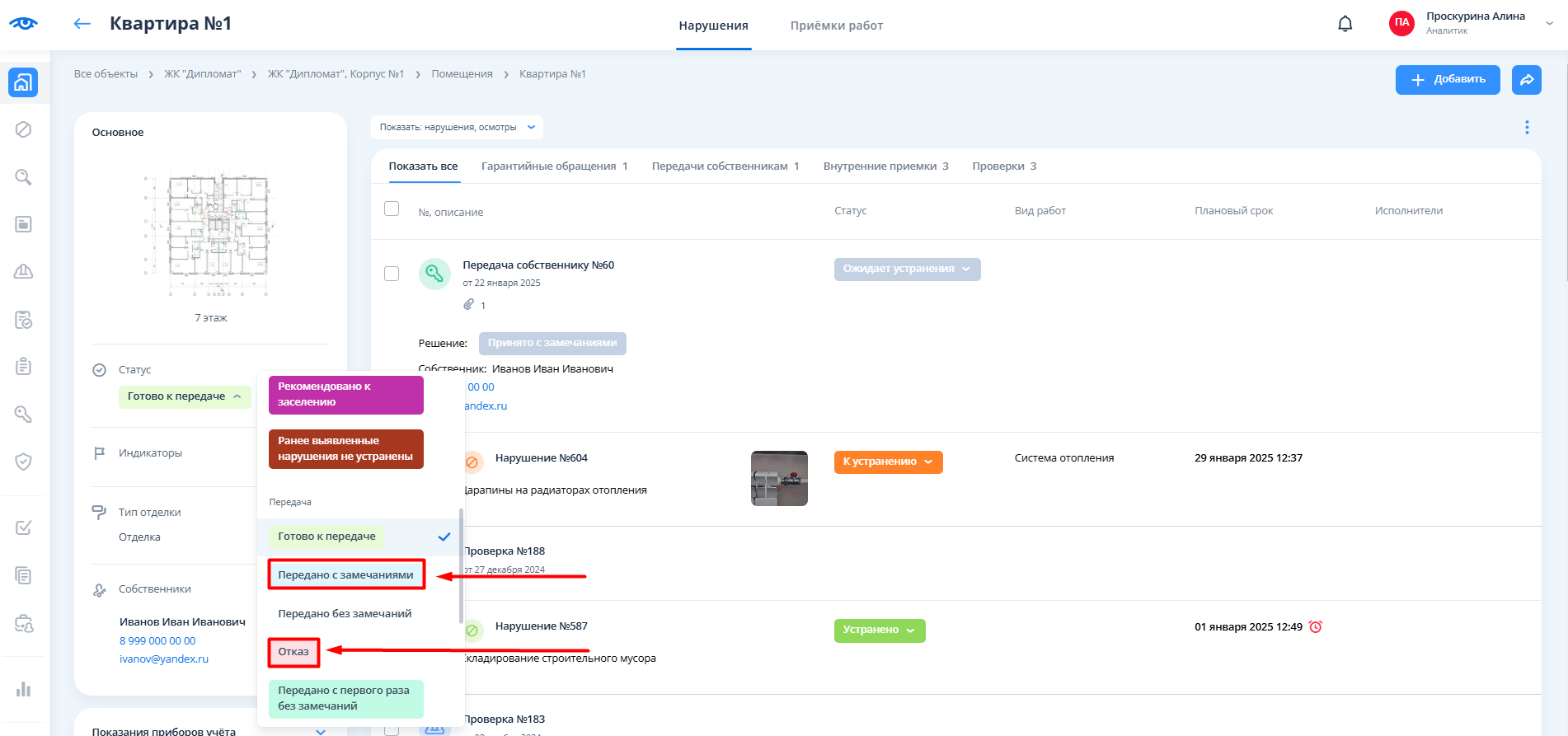Check the box for Передача собственнику №60
The image size is (1568, 736).
tap(392, 274)
